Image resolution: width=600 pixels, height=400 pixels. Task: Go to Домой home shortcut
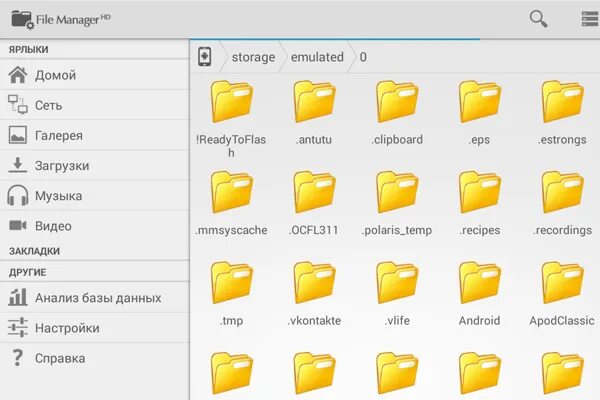[95, 75]
